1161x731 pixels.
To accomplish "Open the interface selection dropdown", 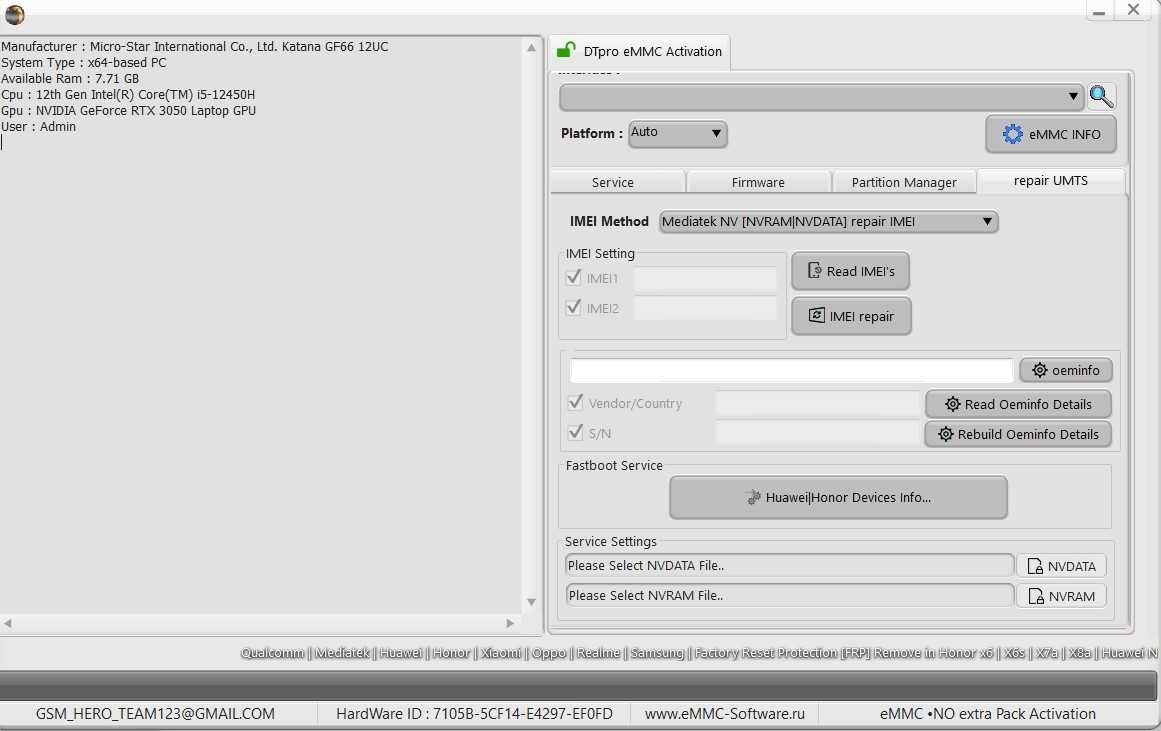I will coord(821,97).
